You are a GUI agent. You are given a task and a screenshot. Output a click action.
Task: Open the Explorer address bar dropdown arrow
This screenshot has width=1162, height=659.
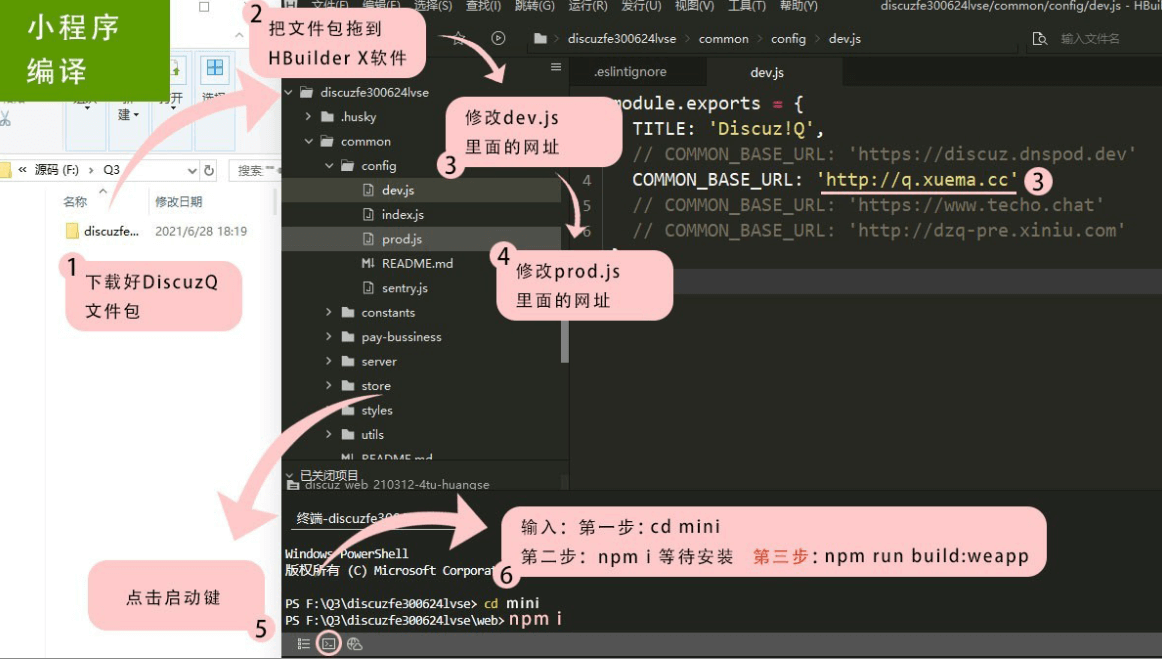coord(192,171)
